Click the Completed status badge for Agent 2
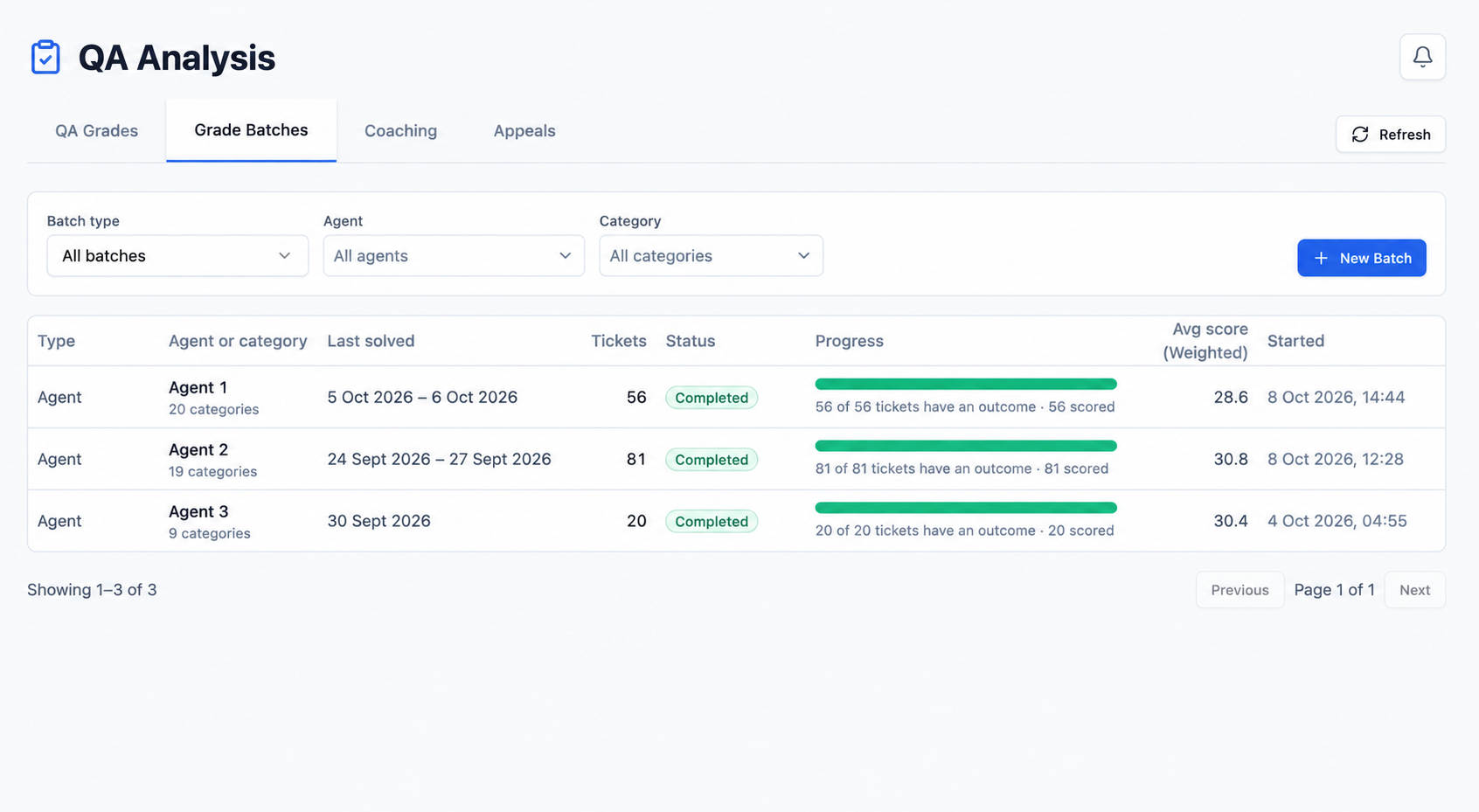The width and height of the screenshot is (1479, 812). [712, 460]
